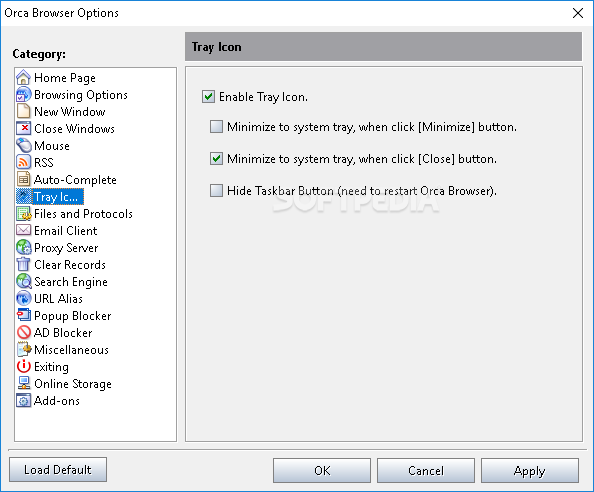This screenshot has width=594, height=492.
Task: Open the Home Page category
Action: click(65, 78)
